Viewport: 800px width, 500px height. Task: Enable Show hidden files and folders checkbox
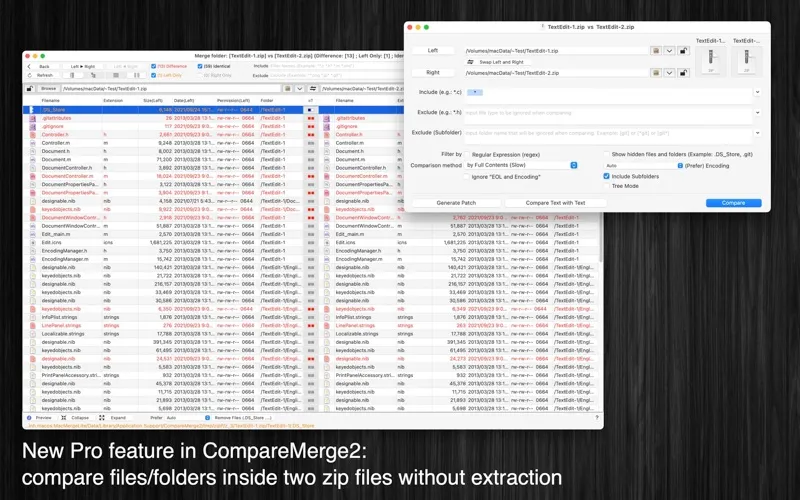[607, 154]
